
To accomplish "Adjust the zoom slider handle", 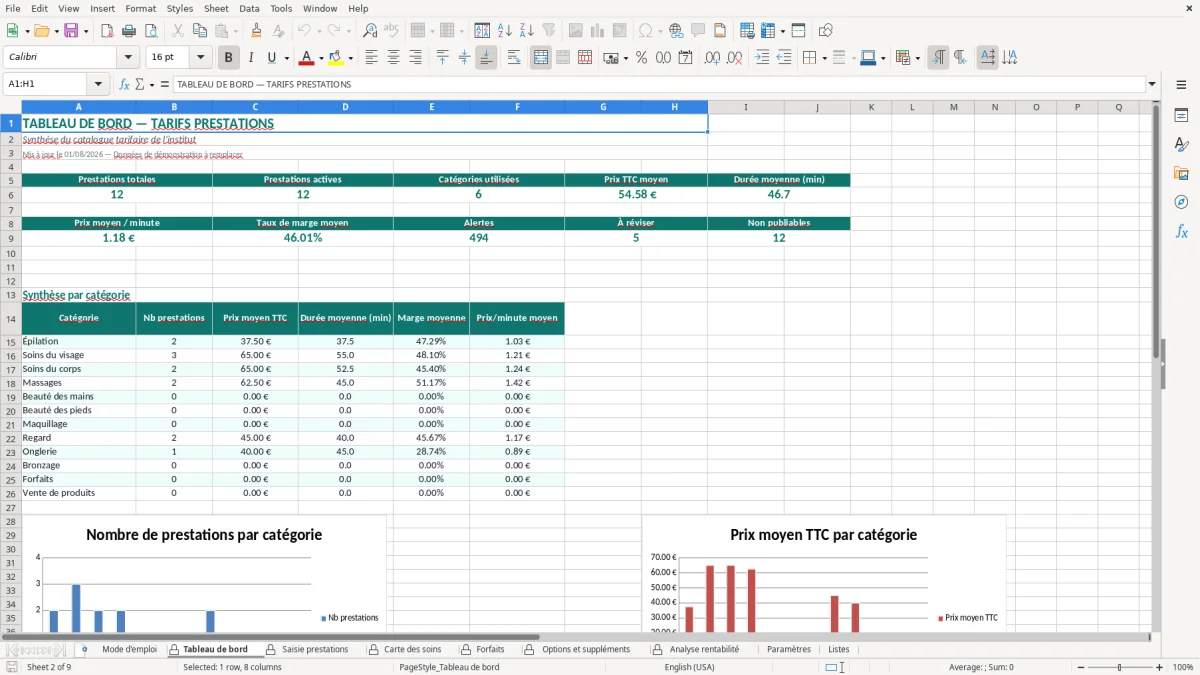I will click(1119, 667).
